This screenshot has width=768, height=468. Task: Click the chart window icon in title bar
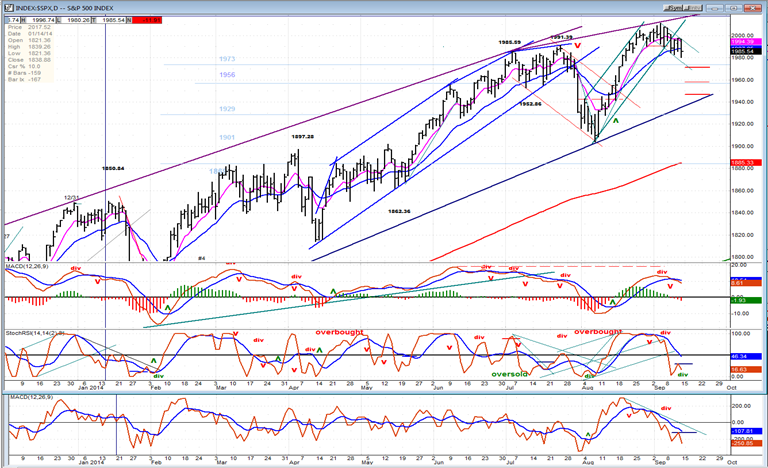pyautogui.click(x=7, y=8)
